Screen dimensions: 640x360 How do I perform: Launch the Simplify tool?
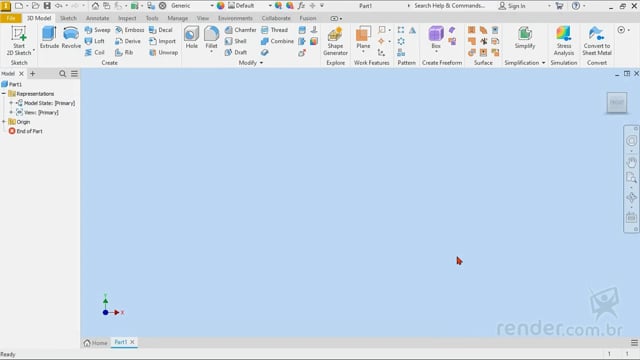click(x=524, y=38)
